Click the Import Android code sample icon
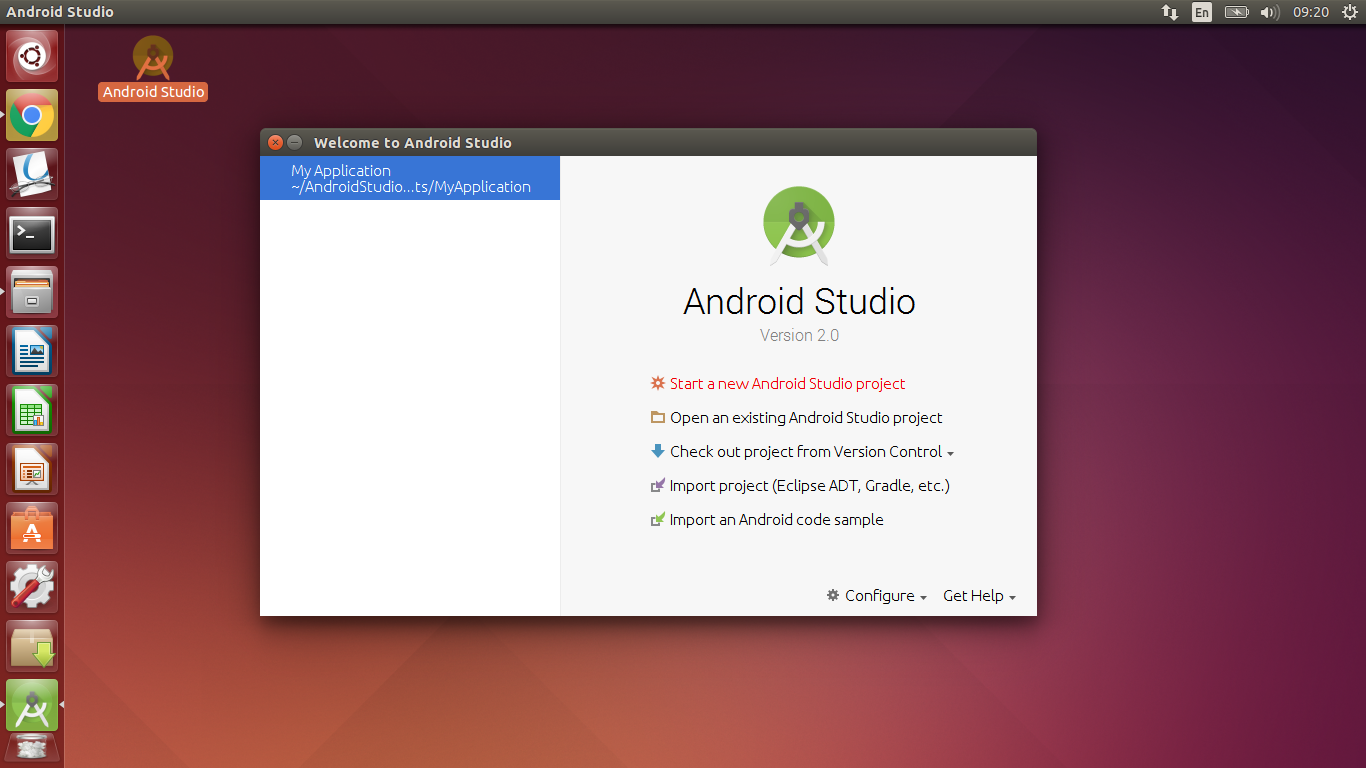 coord(658,519)
